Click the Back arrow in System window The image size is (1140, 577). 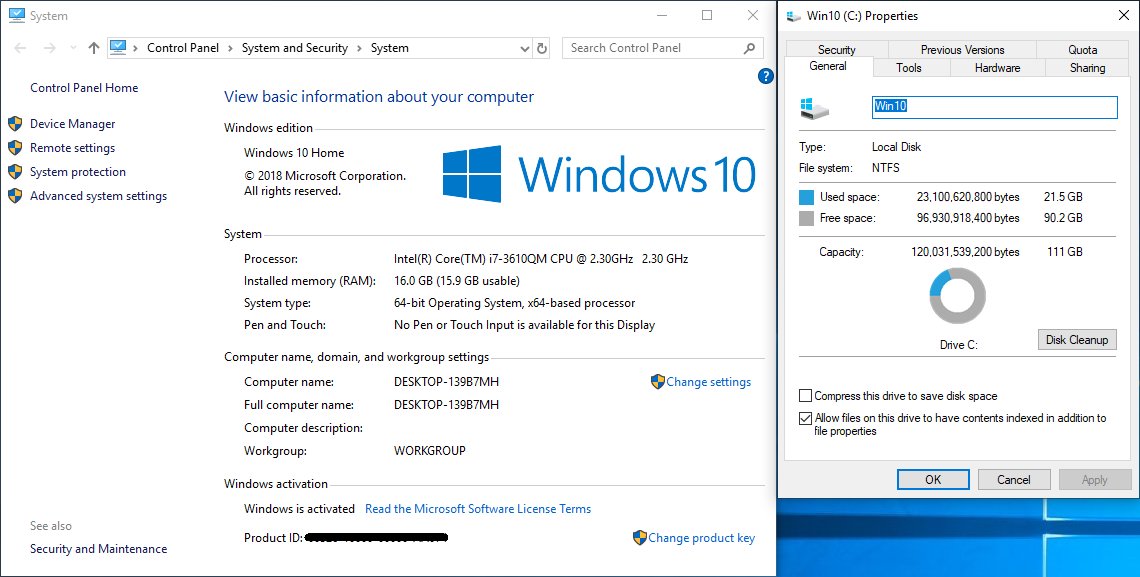[x=20, y=48]
